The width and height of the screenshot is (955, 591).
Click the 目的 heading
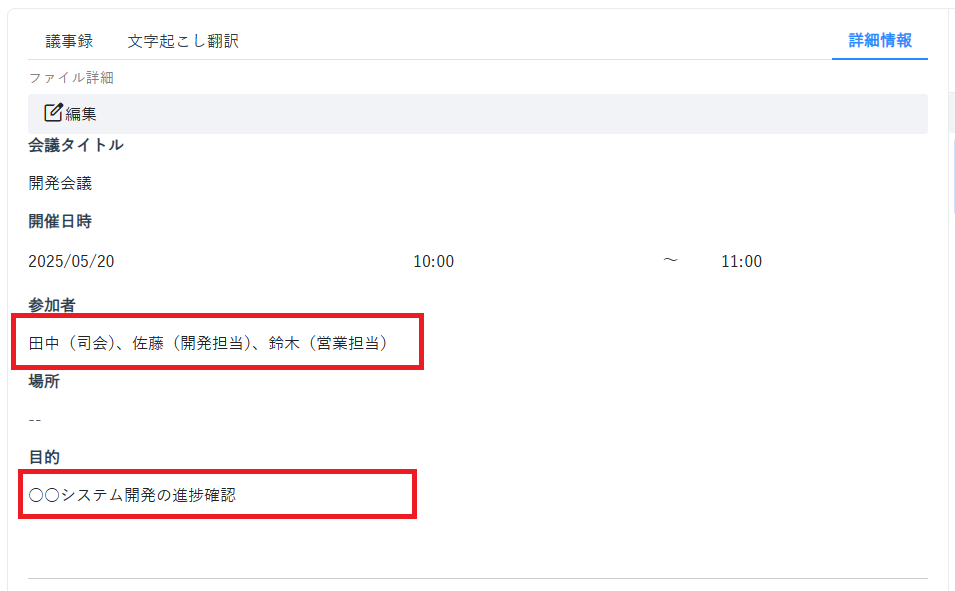[x=44, y=457]
